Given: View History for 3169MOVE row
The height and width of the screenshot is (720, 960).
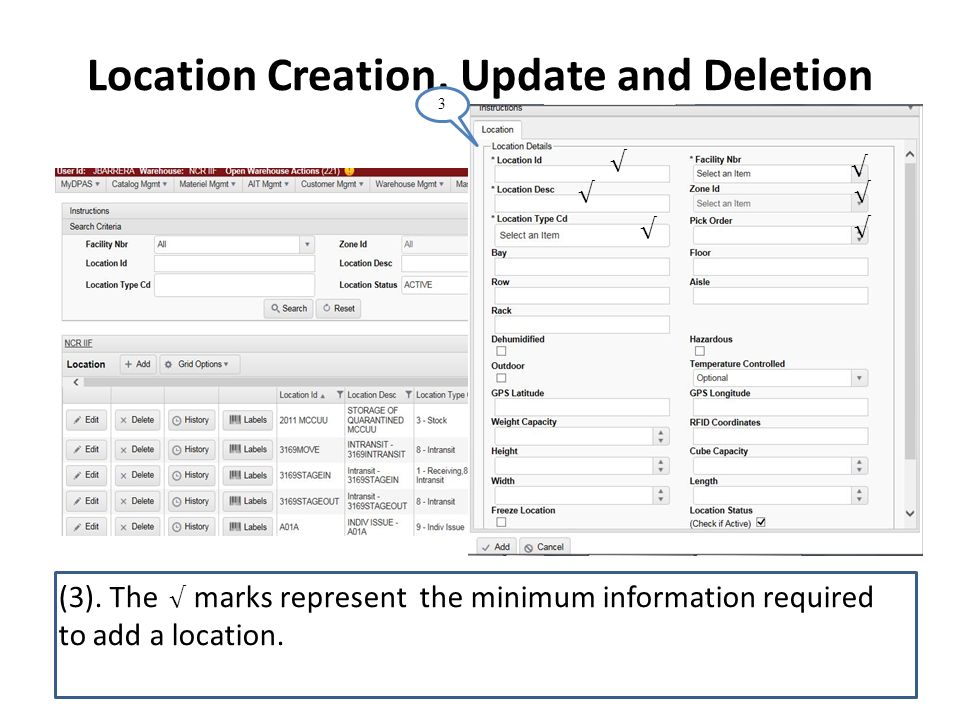Looking at the screenshot, I should pos(190,449).
